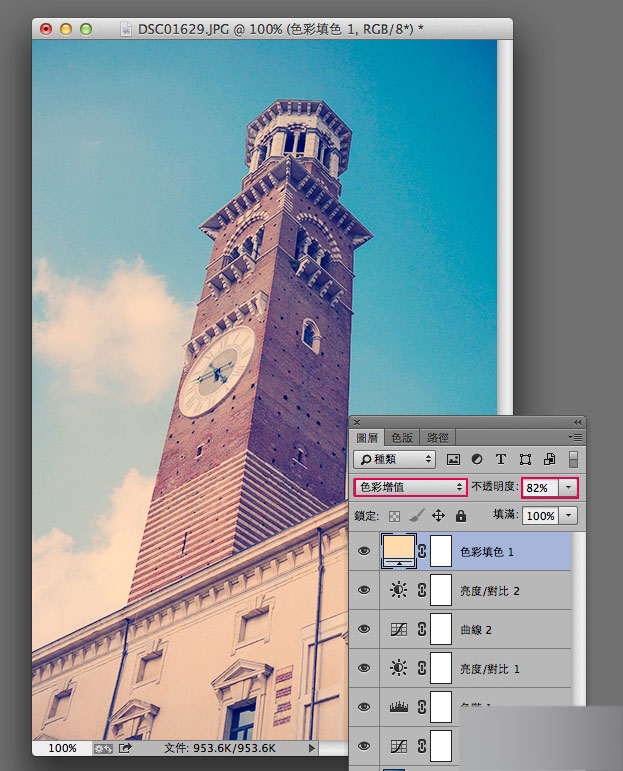Image resolution: width=623 pixels, height=771 pixels.
Task: Click the yellow minimize window button
Action: pyautogui.click(x=65, y=29)
